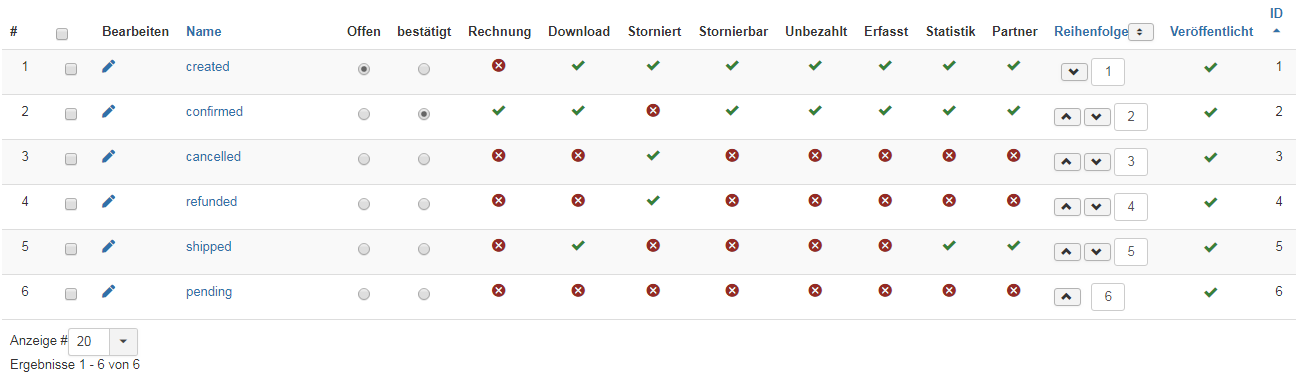
Task: Check the select-all checkbox in header
Action: pos(62,34)
